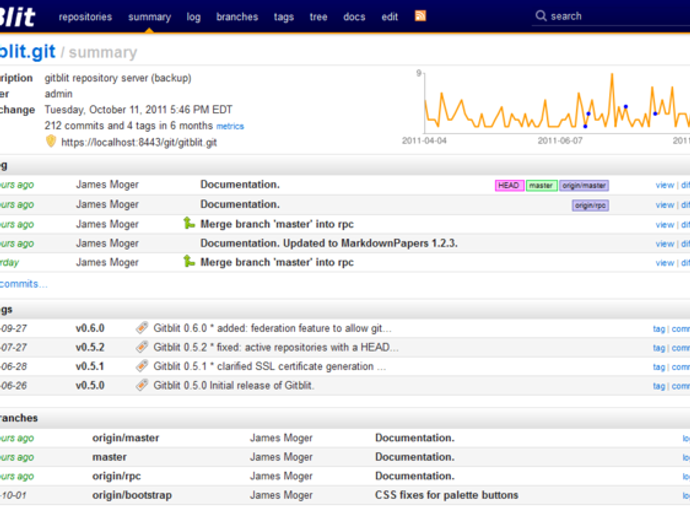Open the more commits link
690x518 pixels.
[x=23, y=284]
